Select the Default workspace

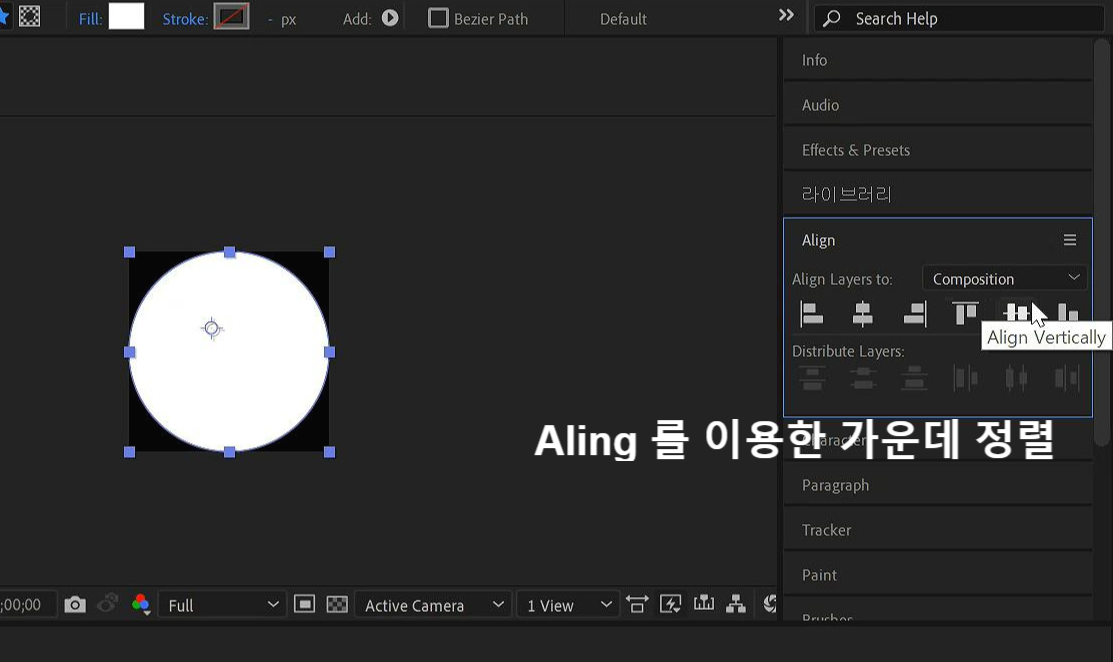coord(623,19)
